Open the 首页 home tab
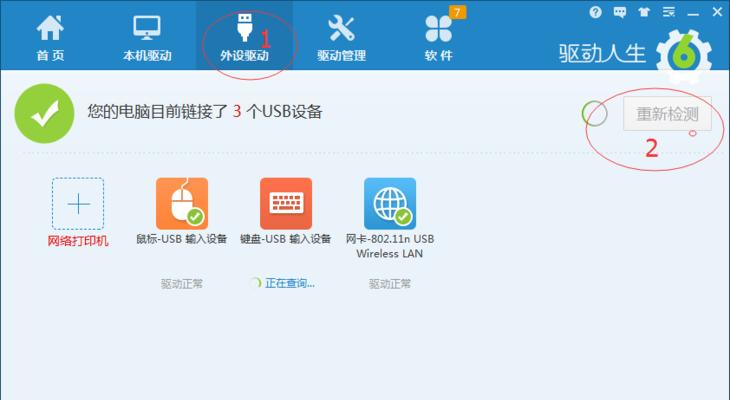The height and width of the screenshot is (400, 730). pyautogui.click(x=50, y=38)
